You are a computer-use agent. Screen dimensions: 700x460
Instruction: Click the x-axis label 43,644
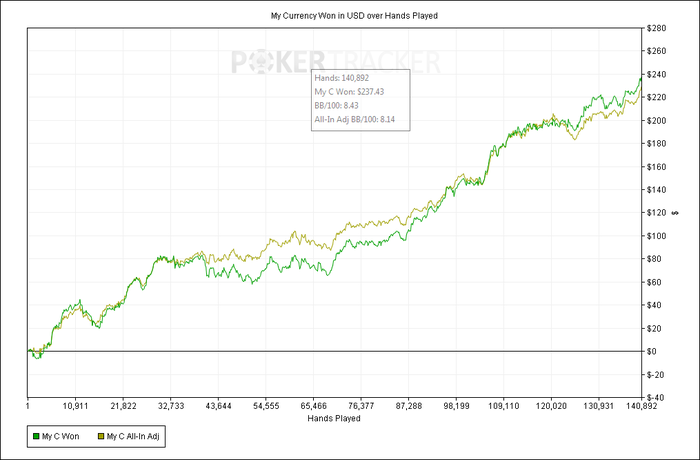point(218,406)
